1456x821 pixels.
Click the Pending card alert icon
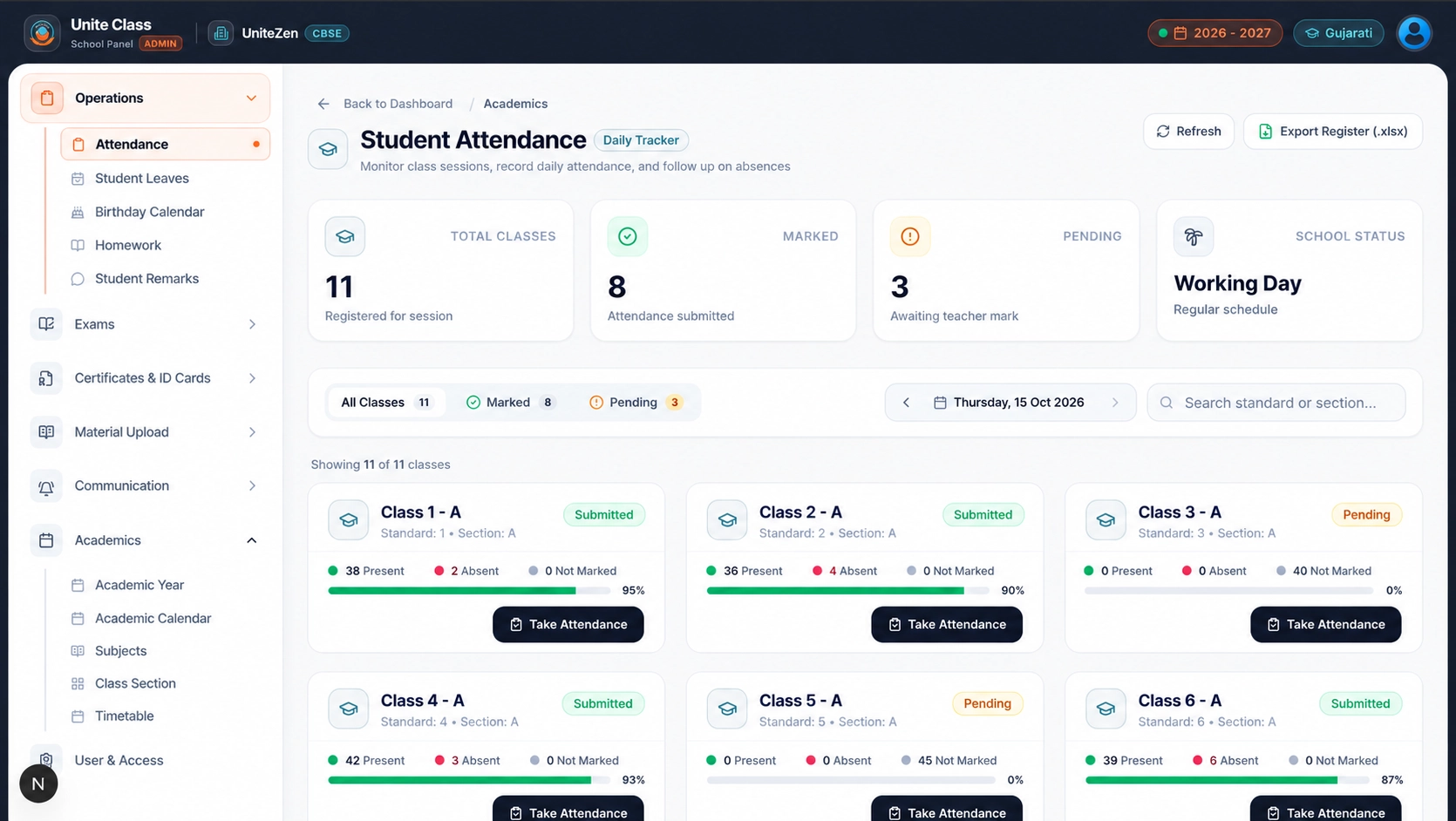(x=910, y=236)
